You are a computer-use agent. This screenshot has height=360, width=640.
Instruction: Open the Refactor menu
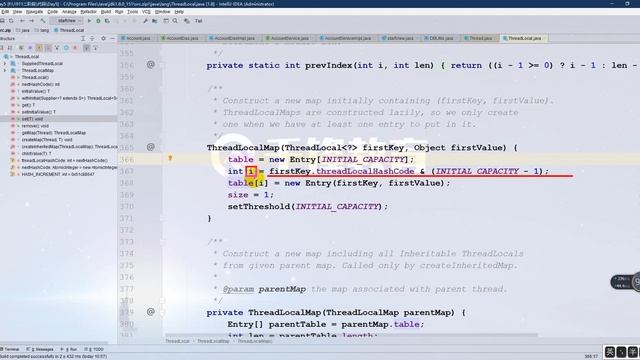pyautogui.click(x=88, y=12)
